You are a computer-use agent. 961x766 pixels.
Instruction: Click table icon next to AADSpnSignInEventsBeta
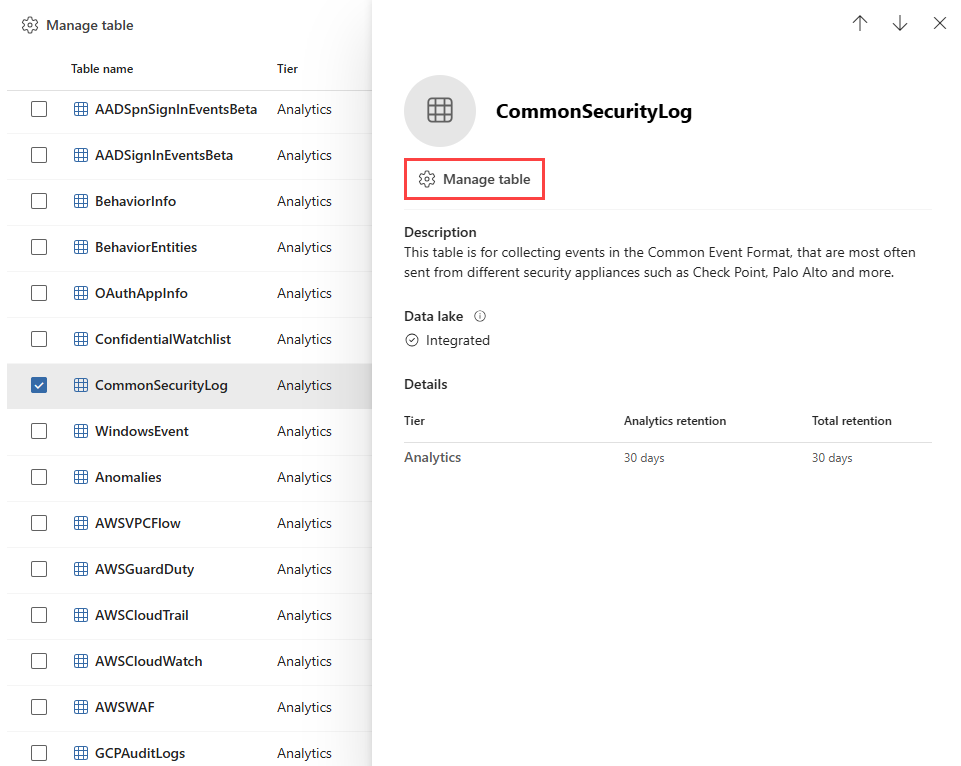81,109
